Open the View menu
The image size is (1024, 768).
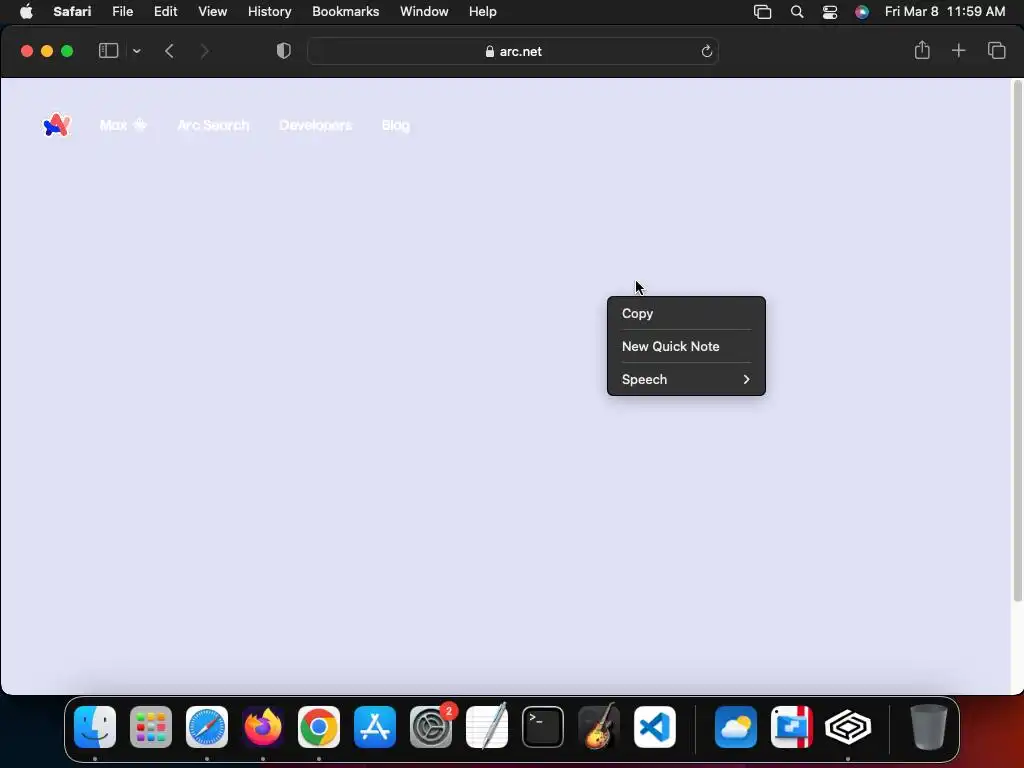(x=212, y=12)
